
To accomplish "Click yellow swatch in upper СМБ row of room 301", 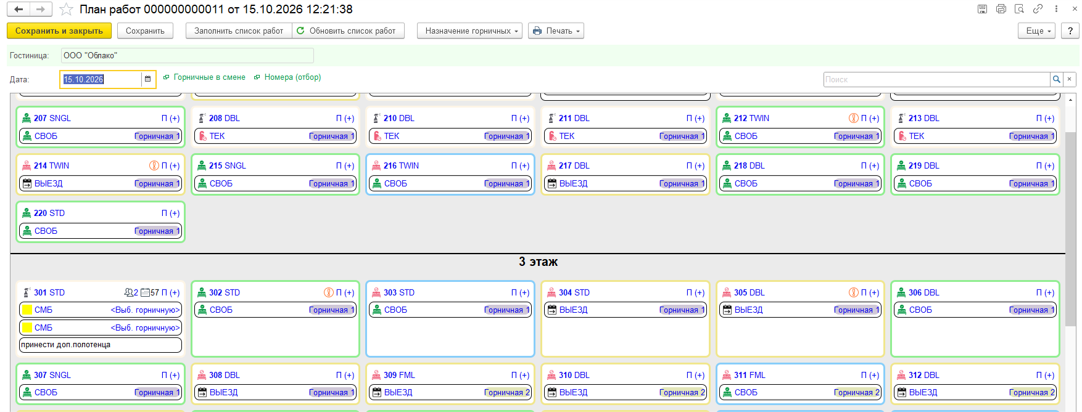I will pos(26,310).
